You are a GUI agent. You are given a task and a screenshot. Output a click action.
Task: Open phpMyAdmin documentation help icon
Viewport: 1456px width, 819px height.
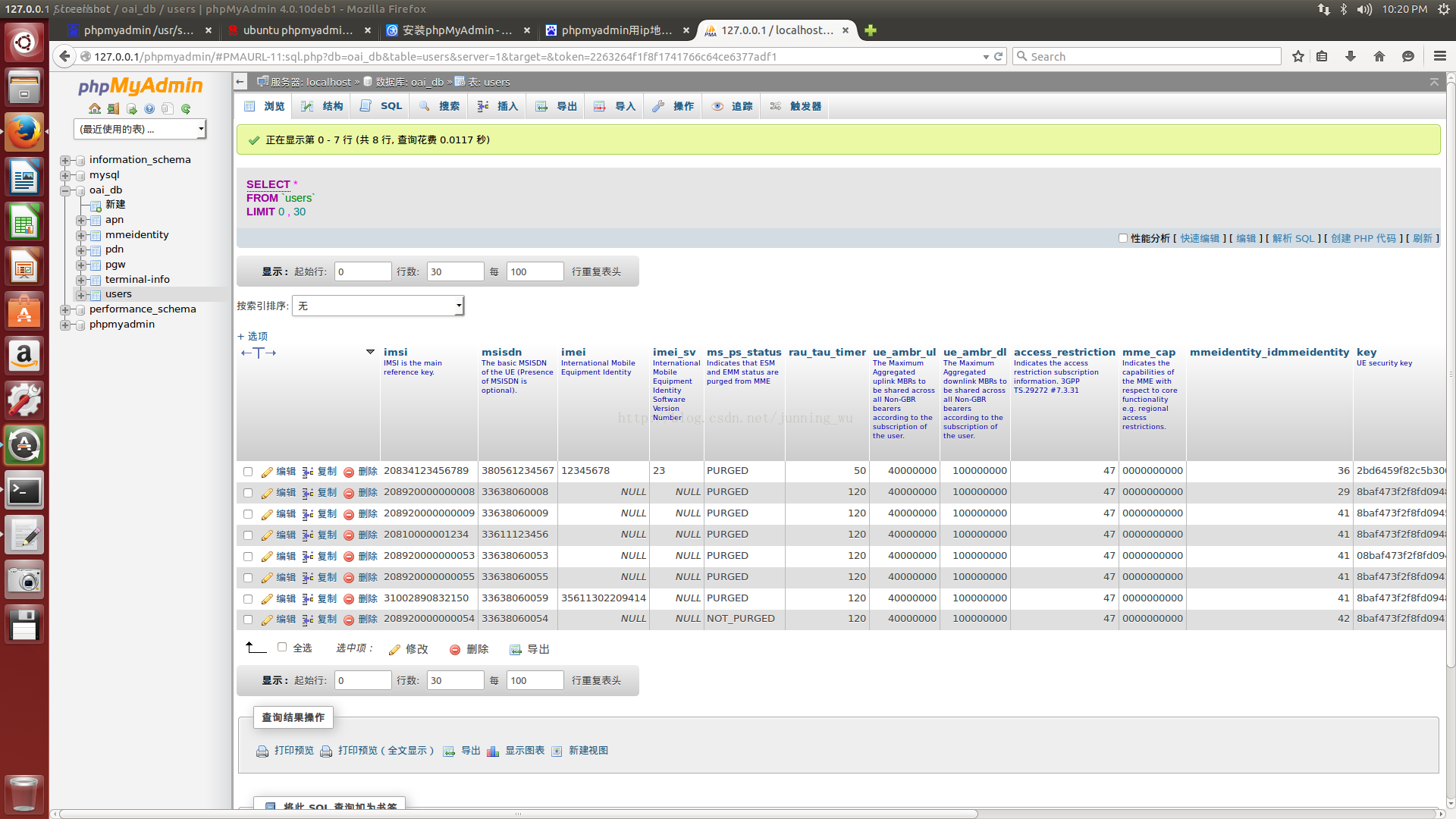coord(149,108)
